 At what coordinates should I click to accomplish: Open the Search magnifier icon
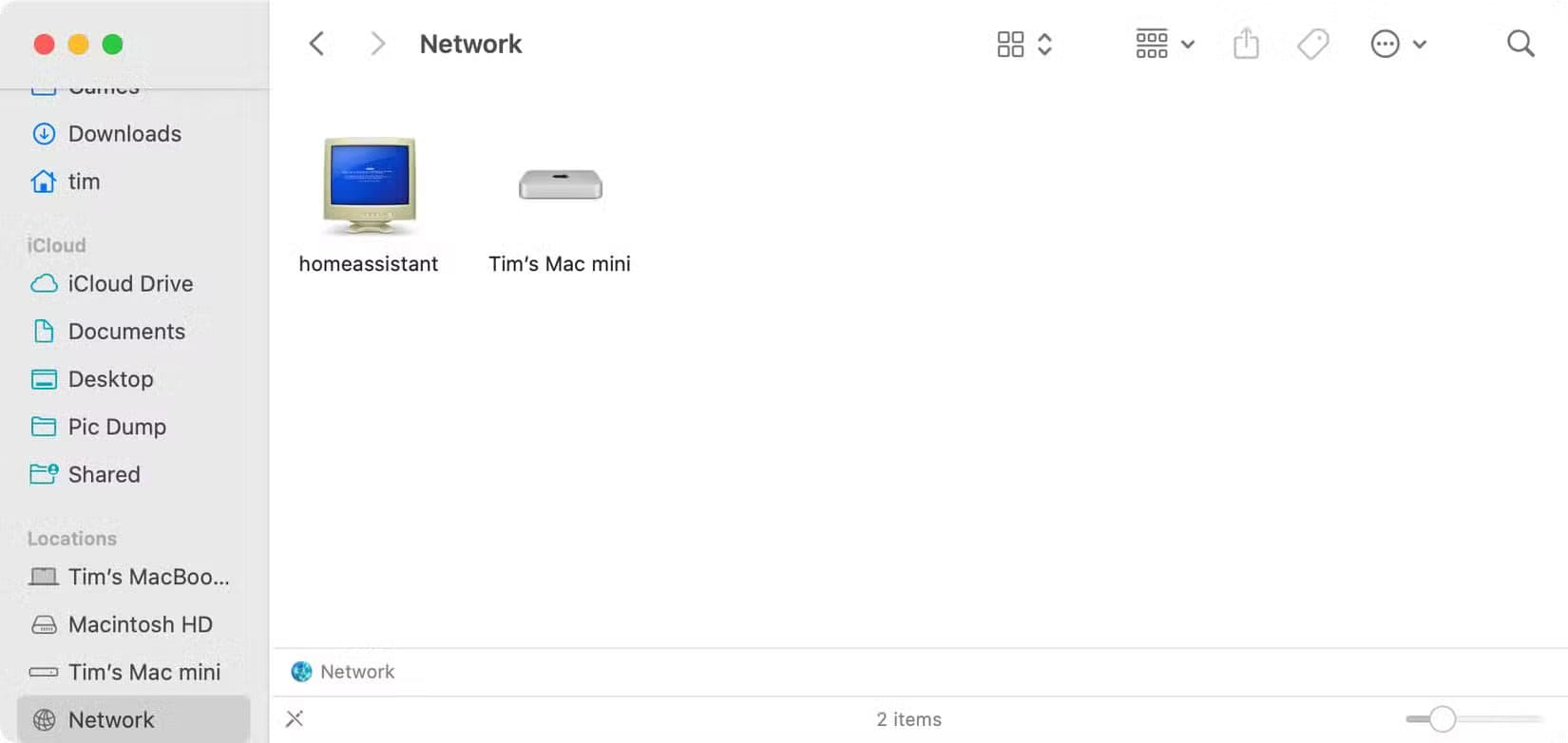1520,44
